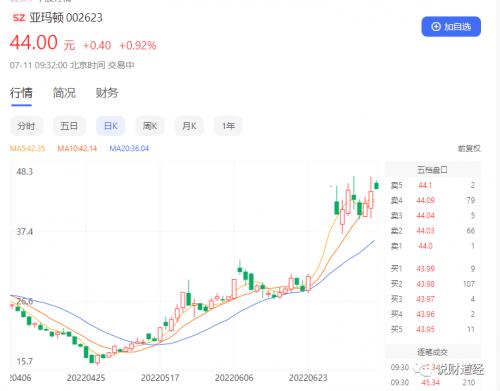
Task: Open the 前复权 adjustment option
Action: point(469,149)
